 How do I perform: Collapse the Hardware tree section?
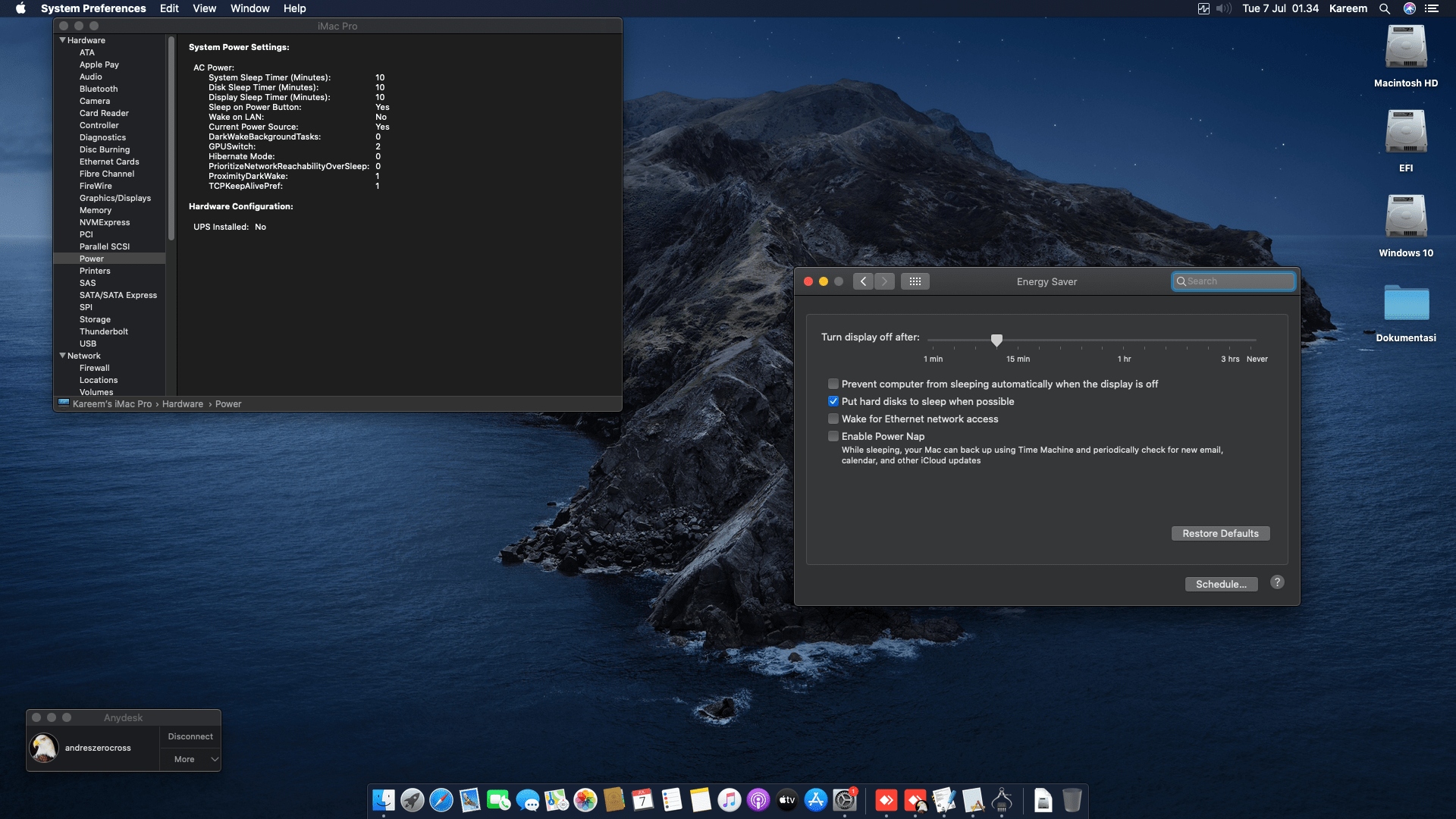[x=62, y=40]
